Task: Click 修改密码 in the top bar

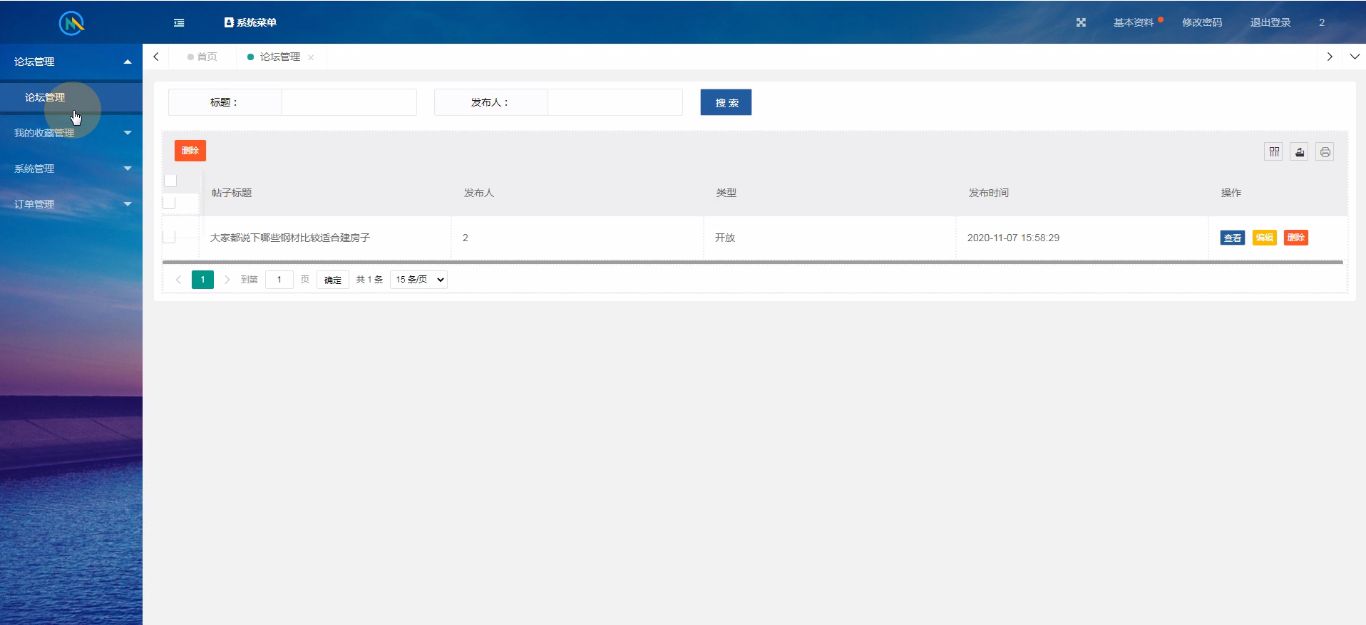Action: tap(1202, 22)
